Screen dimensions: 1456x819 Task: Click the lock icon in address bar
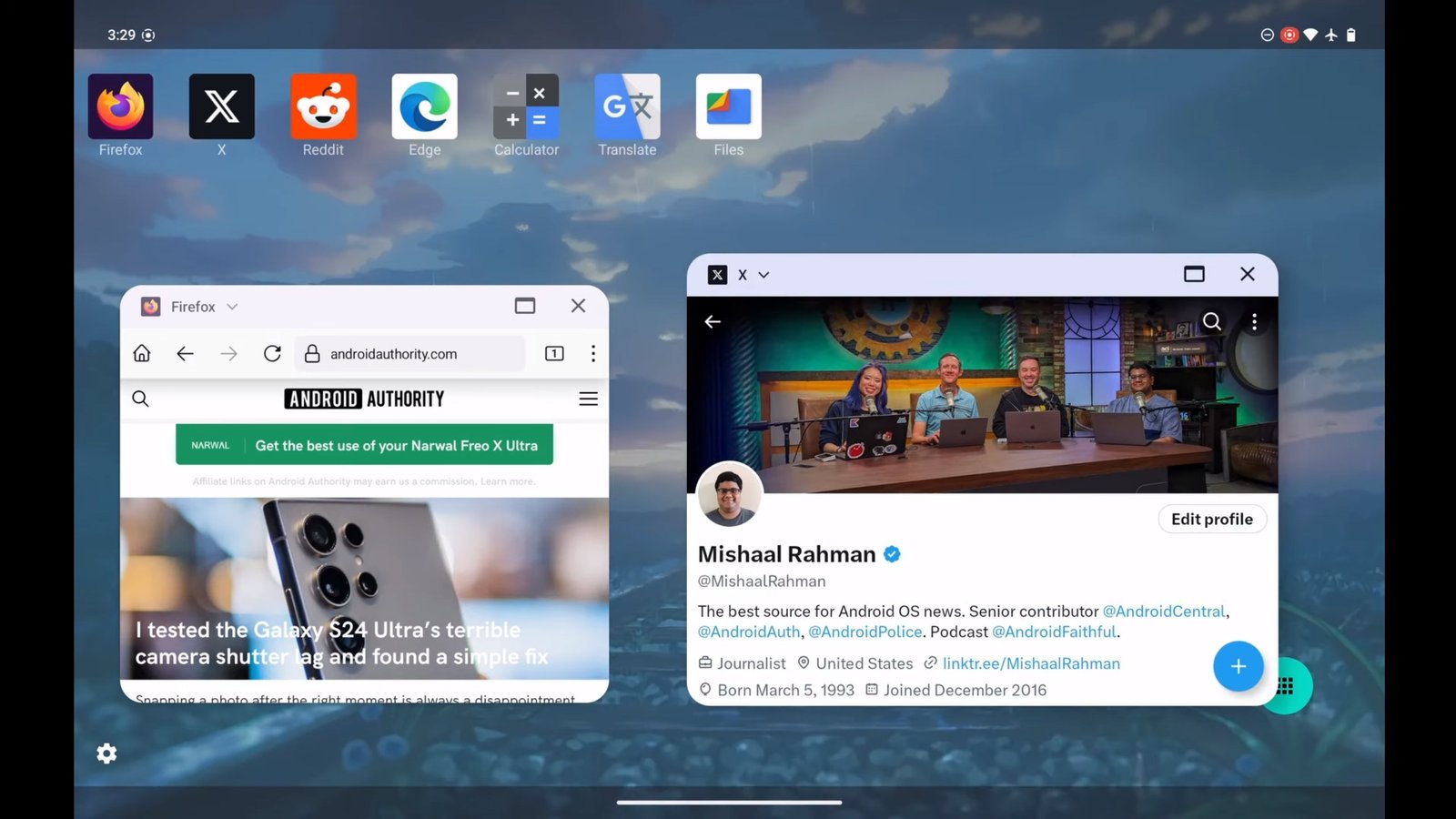coord(312,354)
